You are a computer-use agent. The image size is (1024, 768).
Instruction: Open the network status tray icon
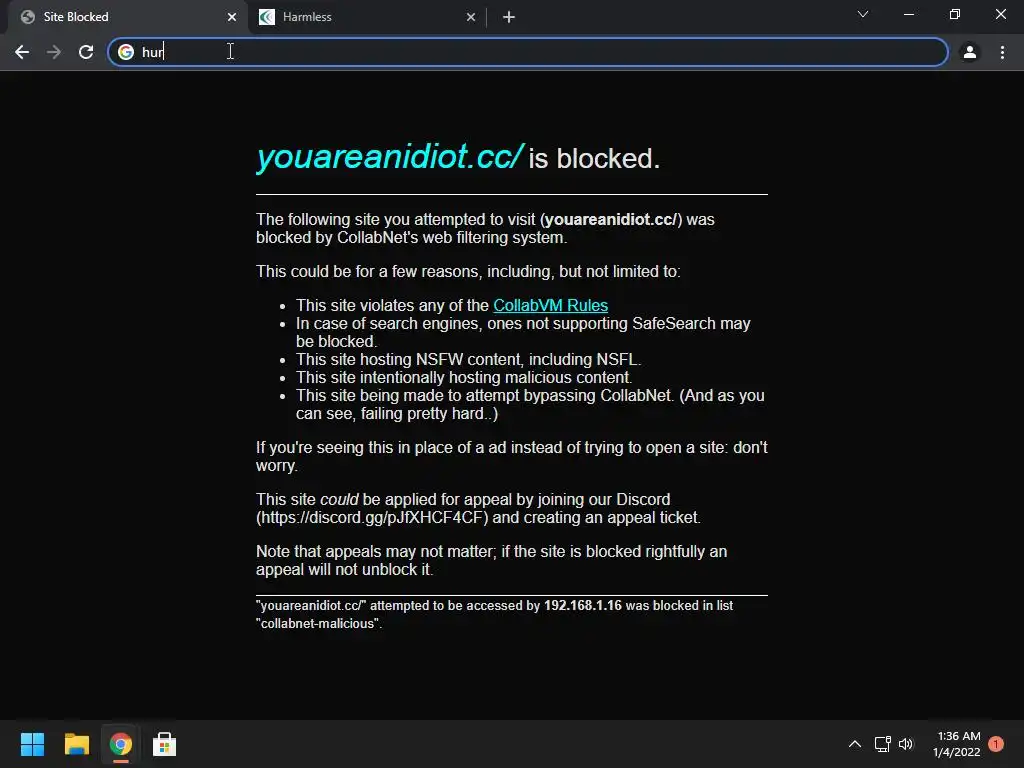(882, 744)
